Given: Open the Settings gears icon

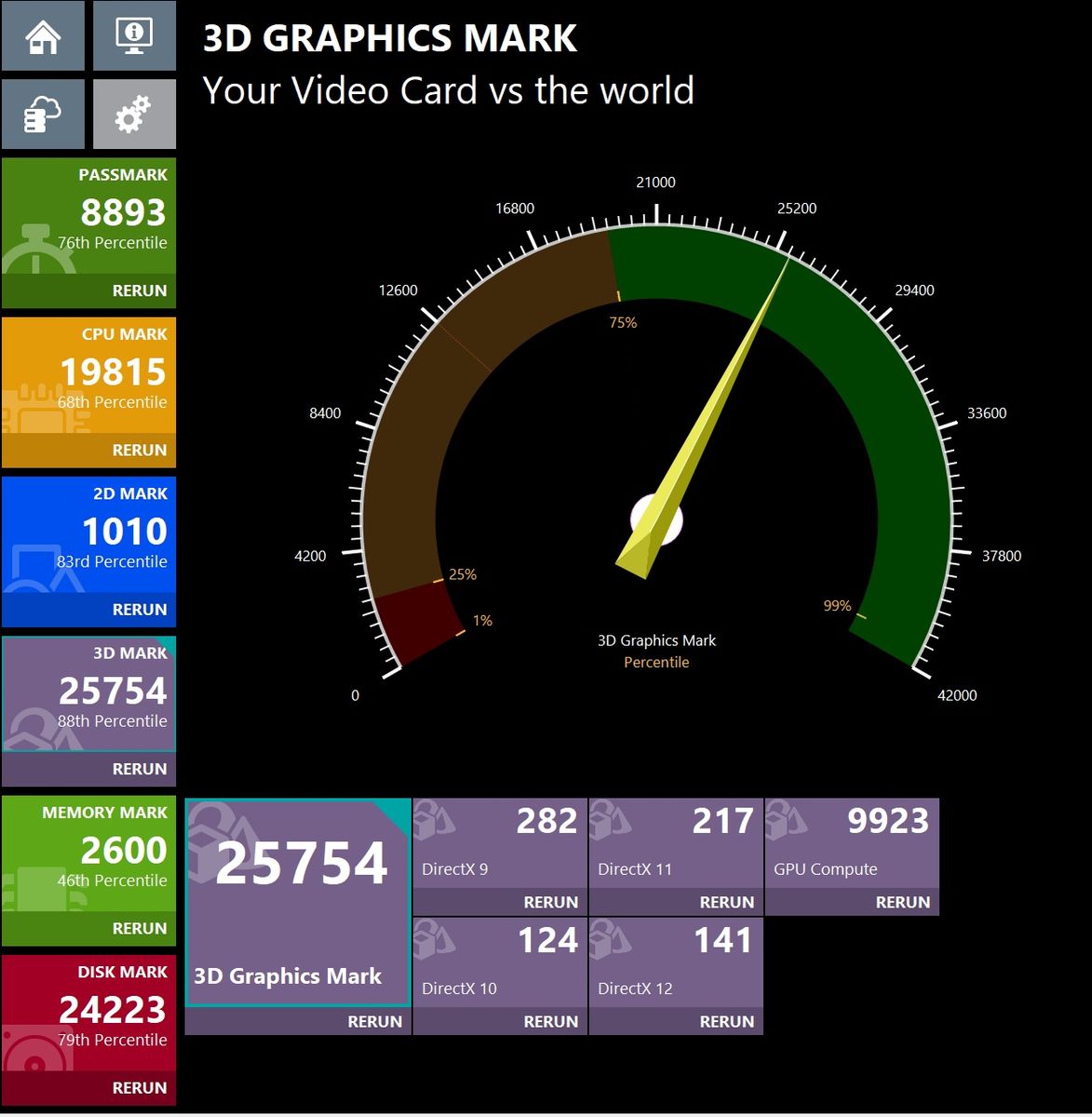Looking at the screenshot, I should 134,114.
